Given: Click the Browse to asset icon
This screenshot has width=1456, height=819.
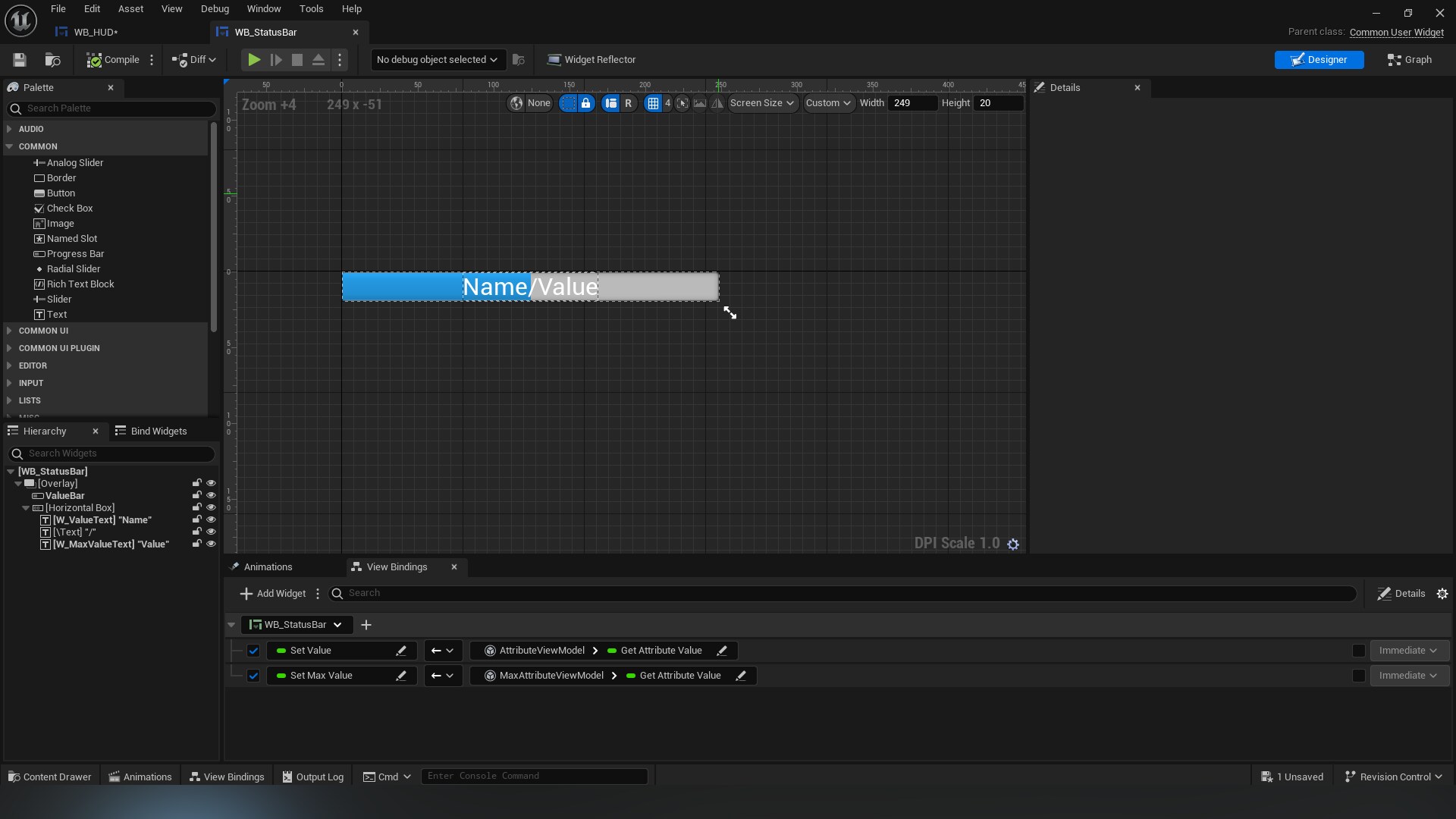Looking at the screenshot, I should coord(52,60).
